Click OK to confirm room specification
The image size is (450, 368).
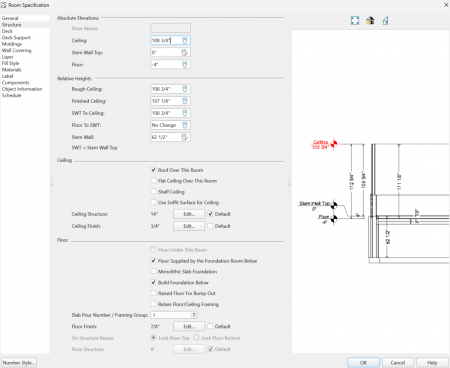pos(363,363)
